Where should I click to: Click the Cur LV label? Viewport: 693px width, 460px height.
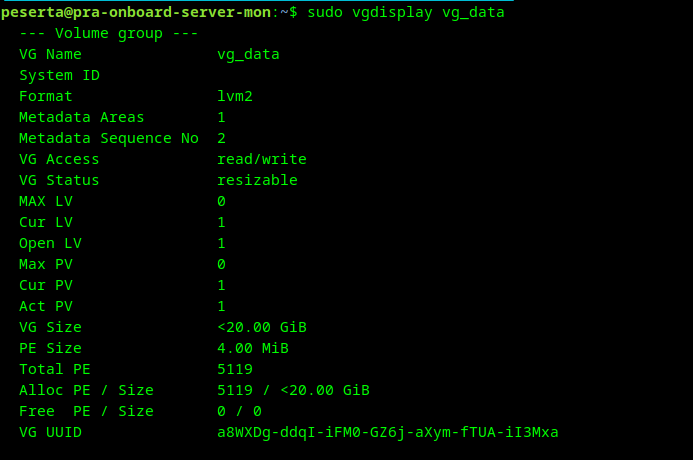coord(46,222)
